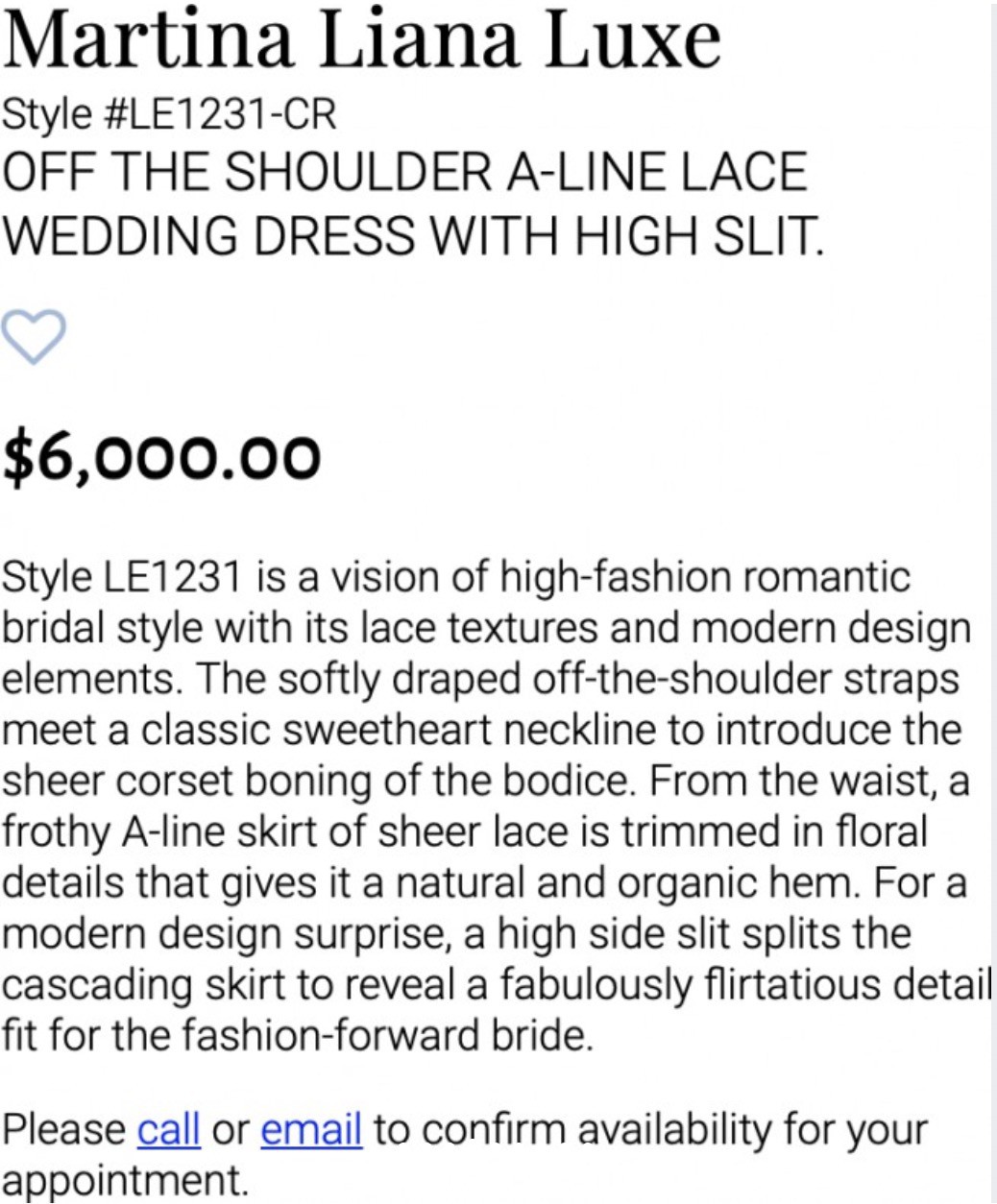997x1204 pixels.
Task: Open the "call" link
Action: click(169, 1129)
